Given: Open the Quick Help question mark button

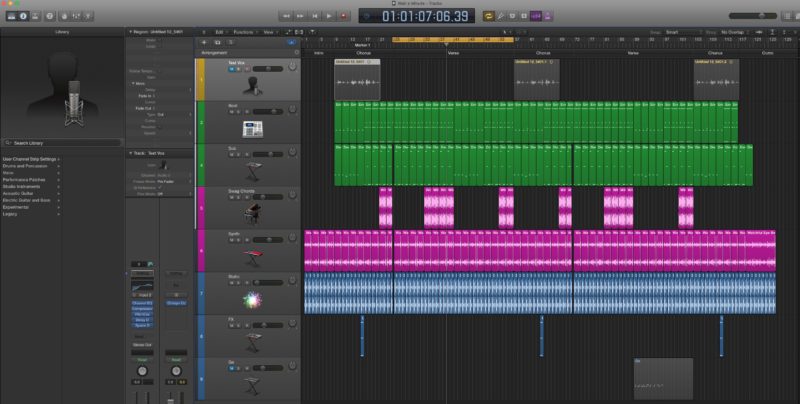Looking at the screenshot, I should [x=49, y=16].
